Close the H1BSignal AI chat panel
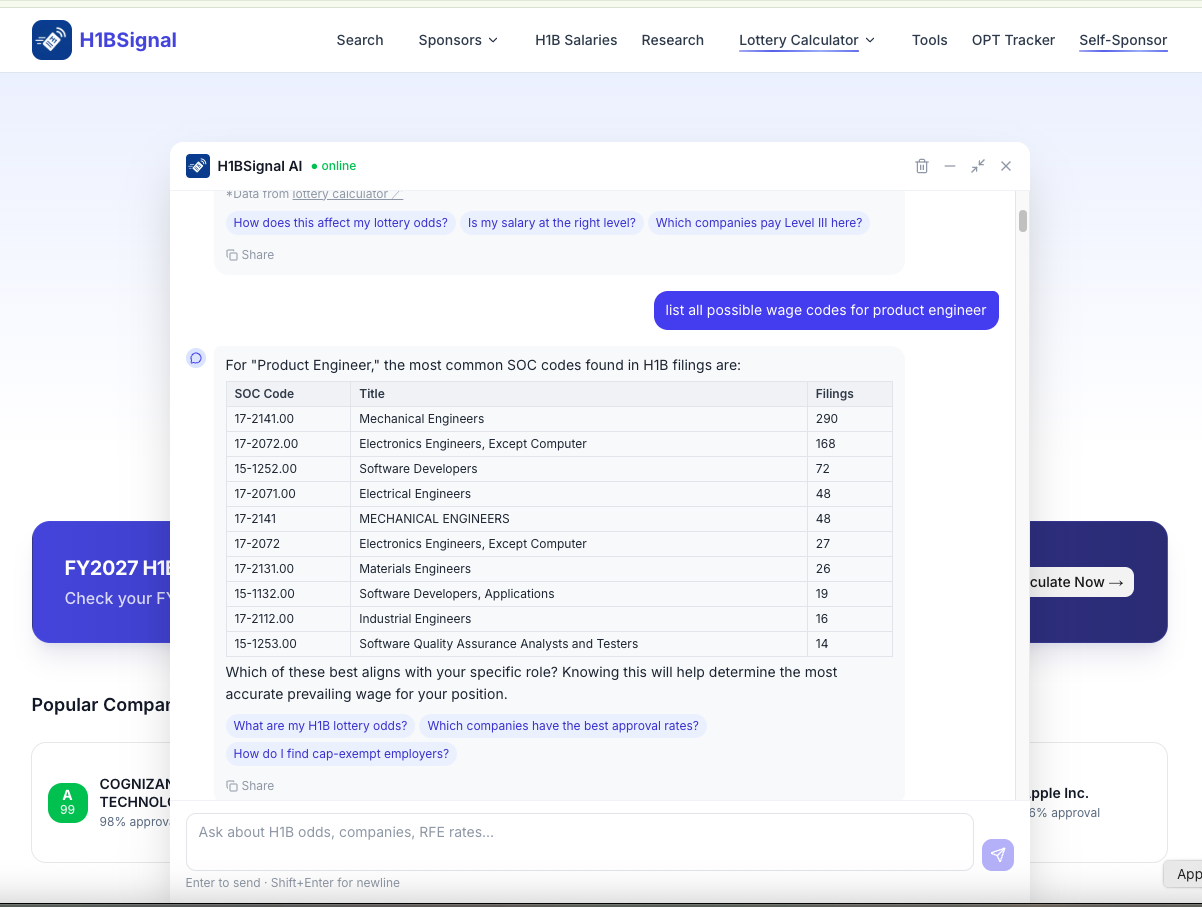1202x907 pixels. (1006, 166)
